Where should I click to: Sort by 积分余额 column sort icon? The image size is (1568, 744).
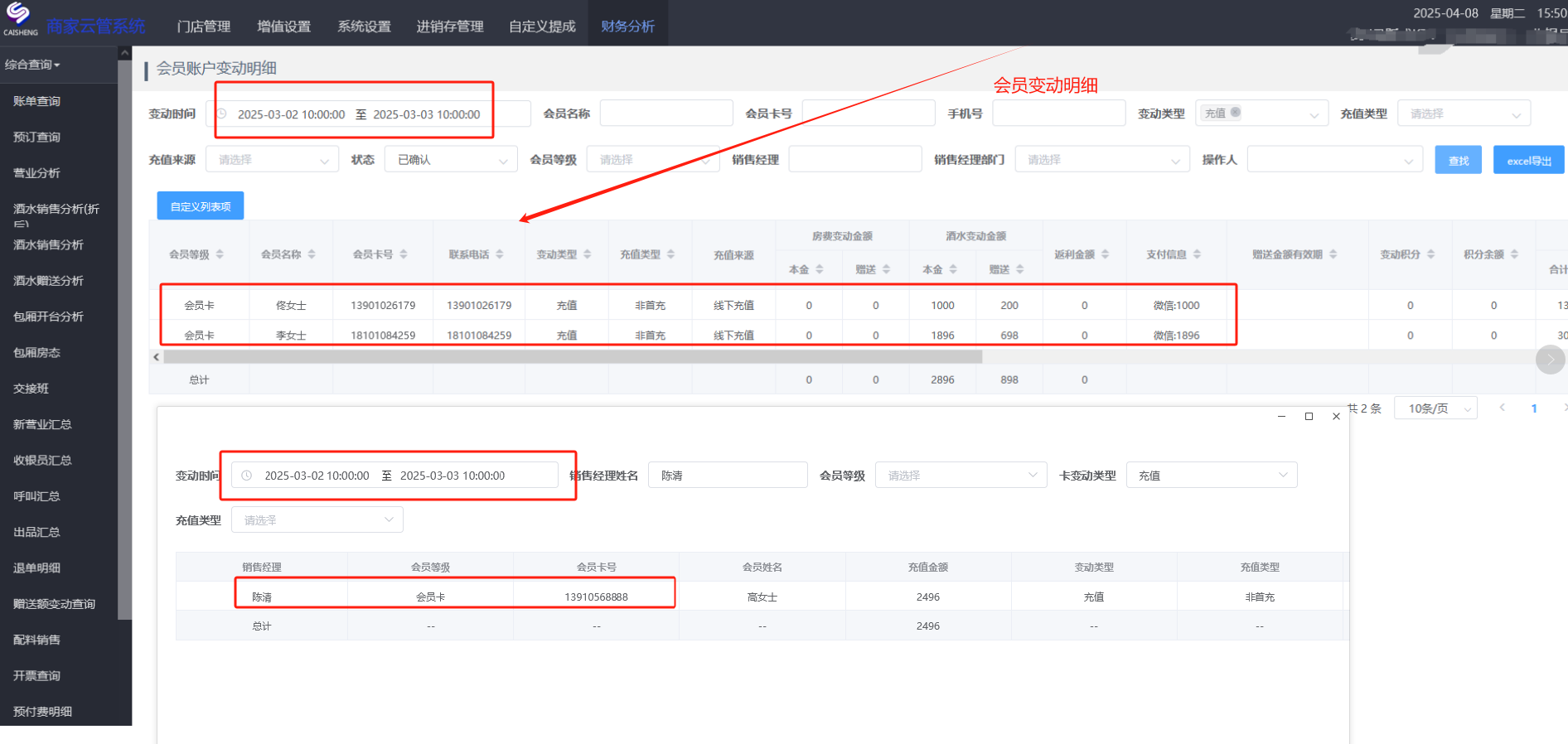pyautogui.click(x=1515, y=254)
